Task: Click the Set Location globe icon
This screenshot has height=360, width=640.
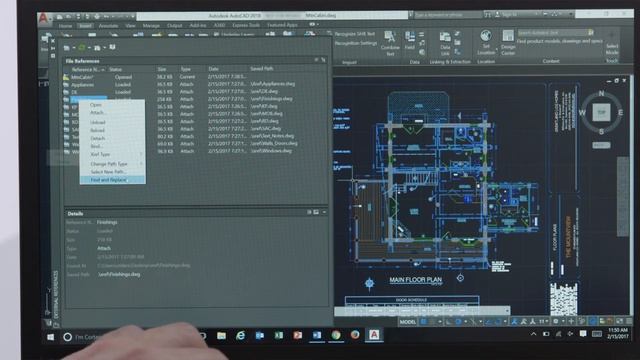Action: point(485,36)
